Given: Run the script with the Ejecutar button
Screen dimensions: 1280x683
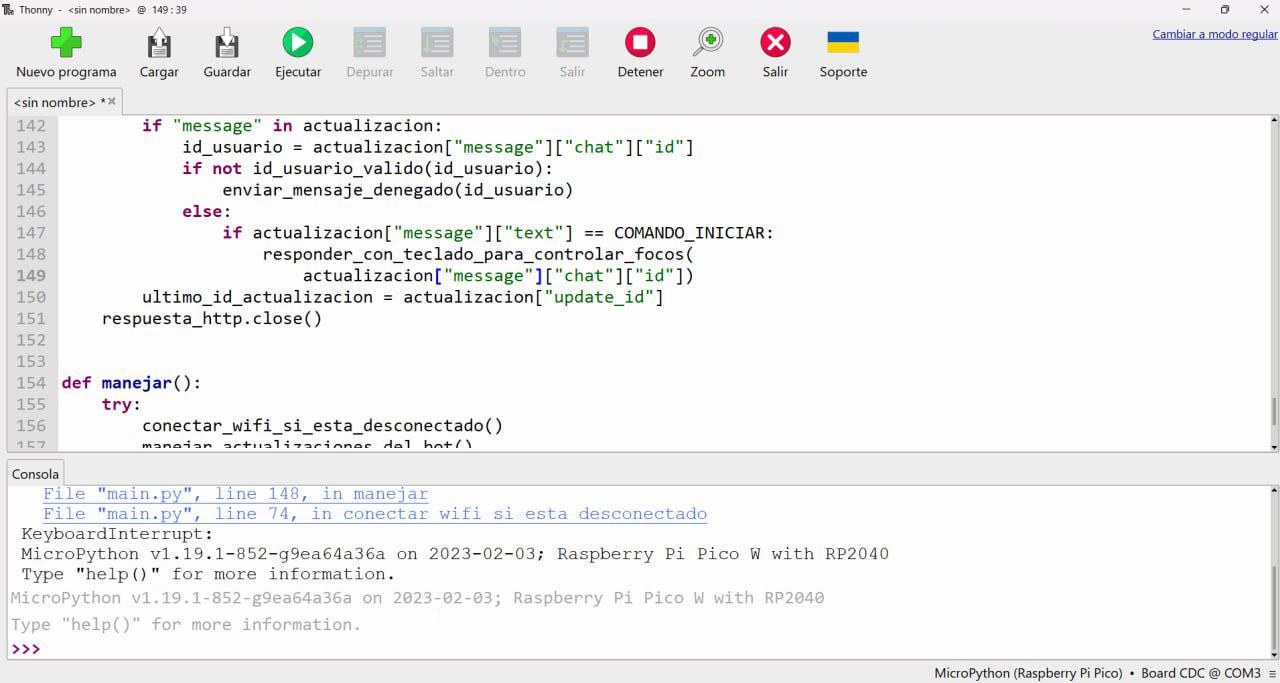Looking at the screenshot, I should coord(298,43).
